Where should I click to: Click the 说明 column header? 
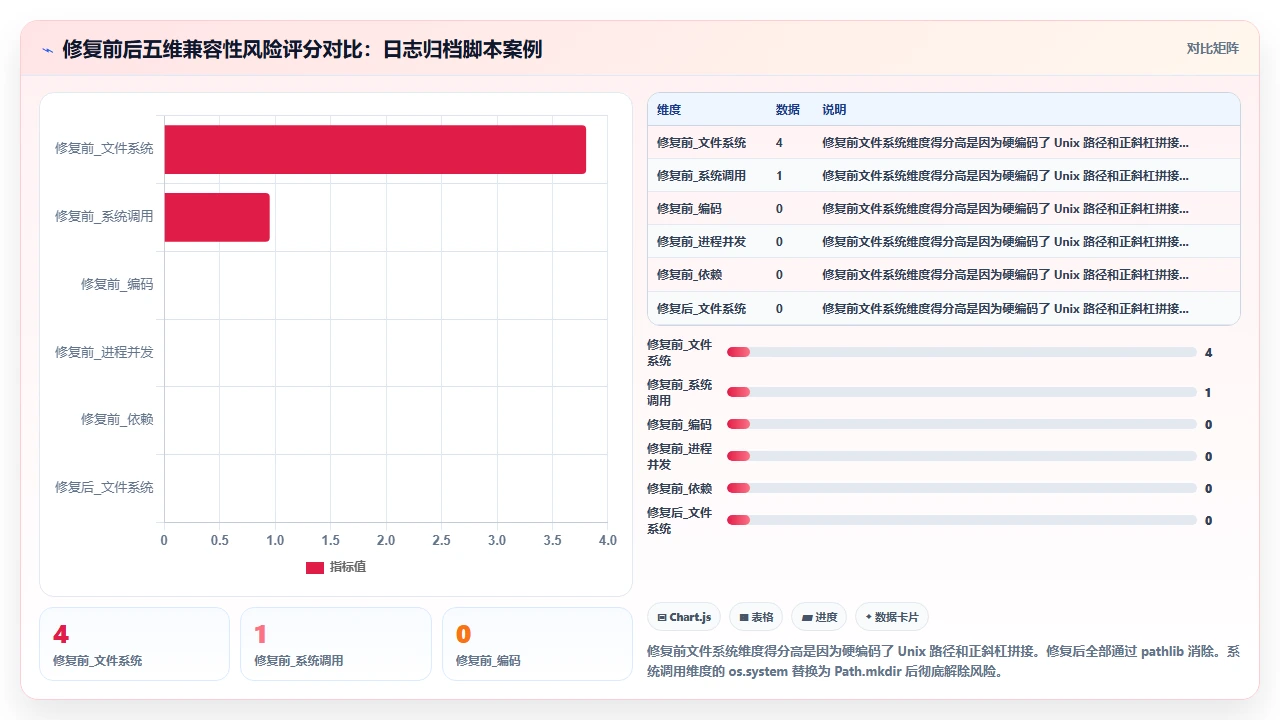834,109
